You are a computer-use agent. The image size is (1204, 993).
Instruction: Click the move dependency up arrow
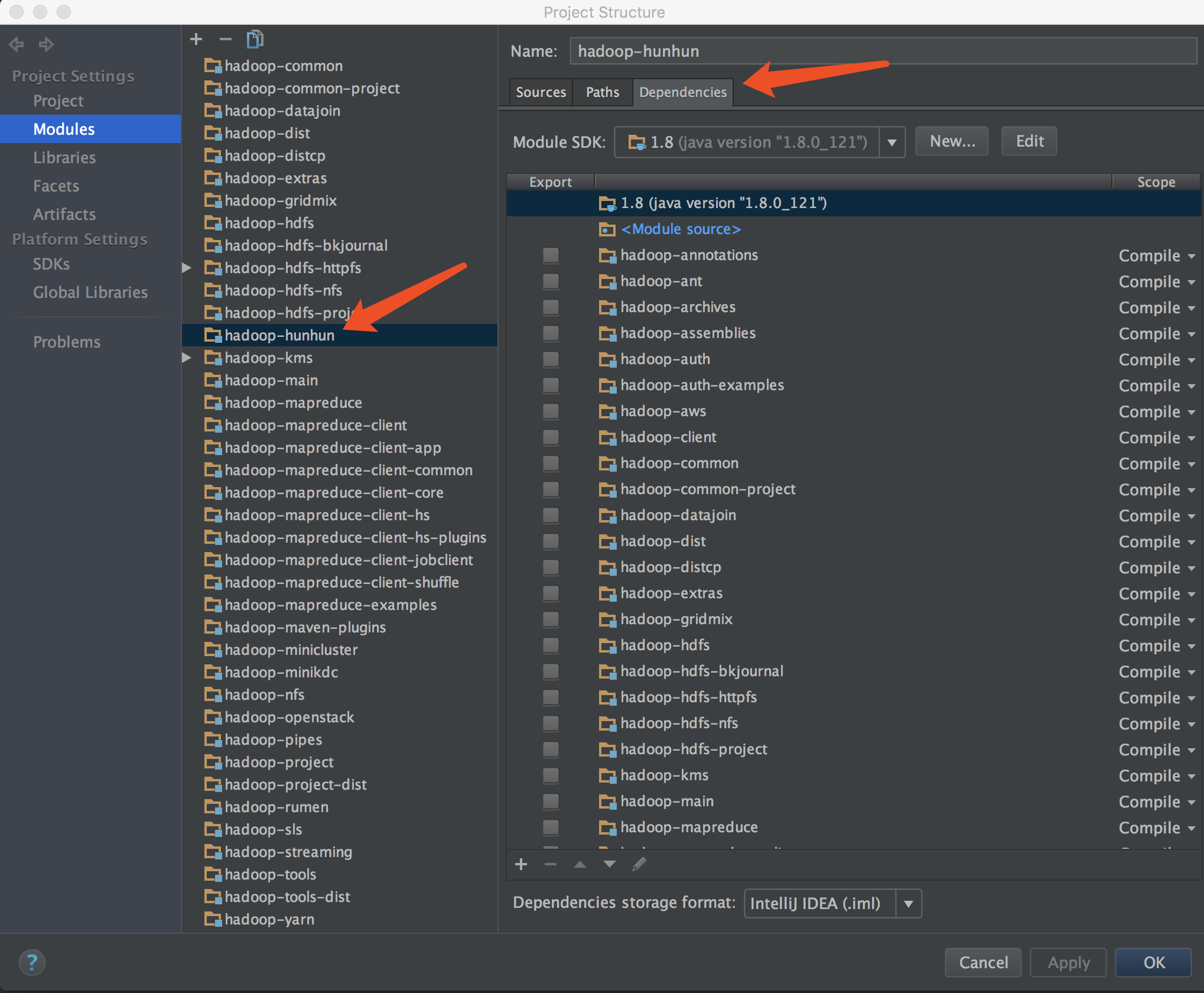tap(580, 864)
